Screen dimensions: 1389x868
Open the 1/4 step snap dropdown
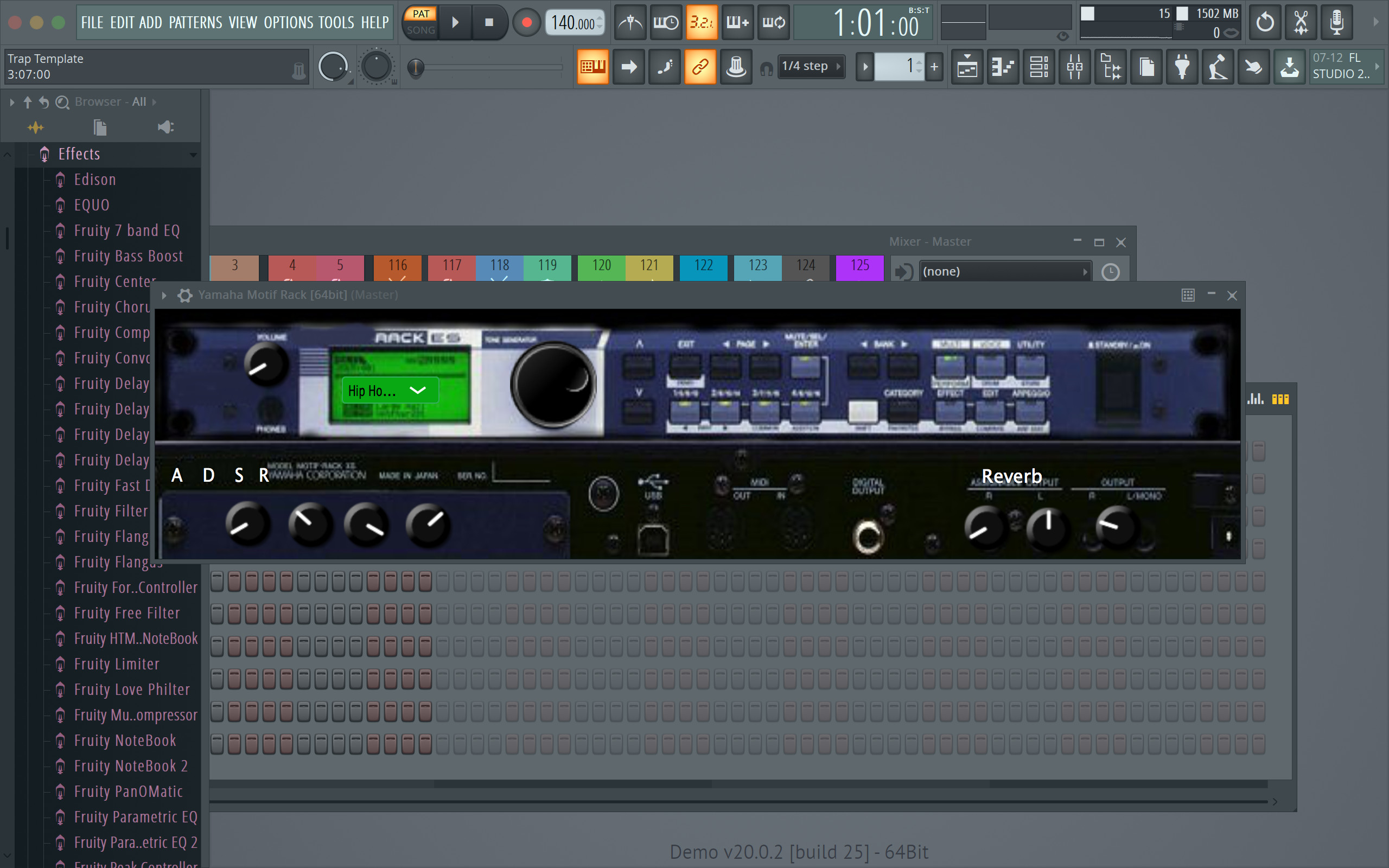click(x=811, y=66)
